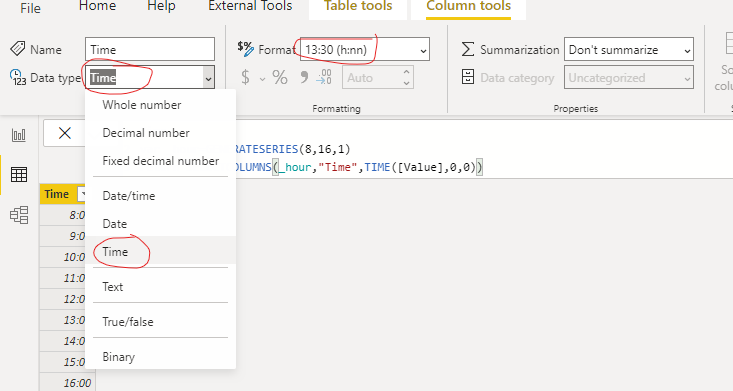Open the Help tab
The width and height of the screenshot is (733, 391).
coord(161,6)
